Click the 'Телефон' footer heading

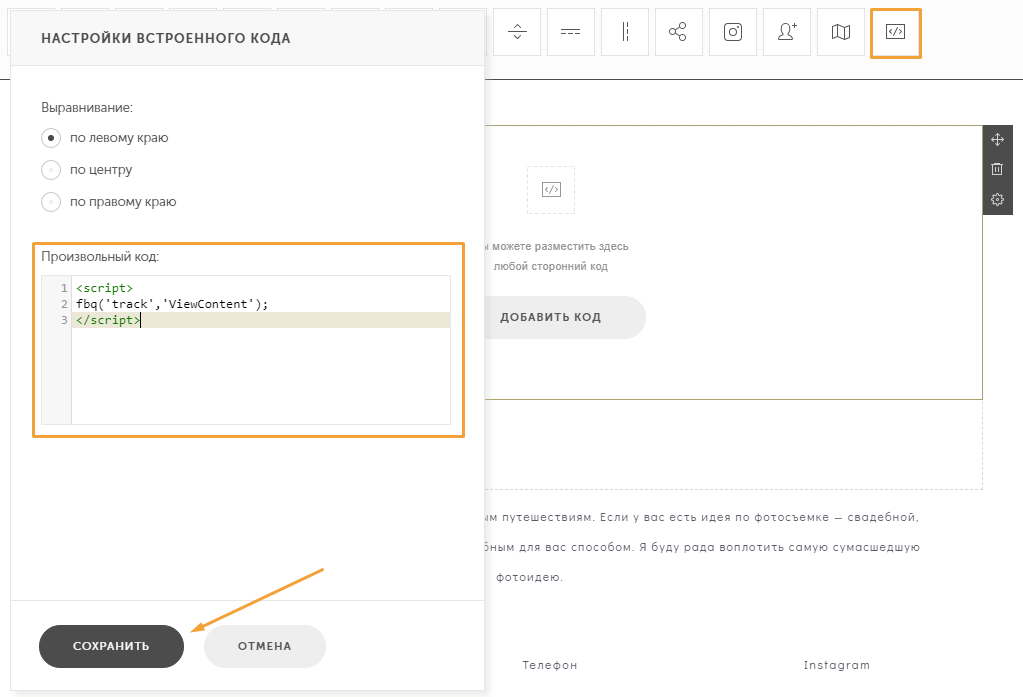(x=550, y=665)
